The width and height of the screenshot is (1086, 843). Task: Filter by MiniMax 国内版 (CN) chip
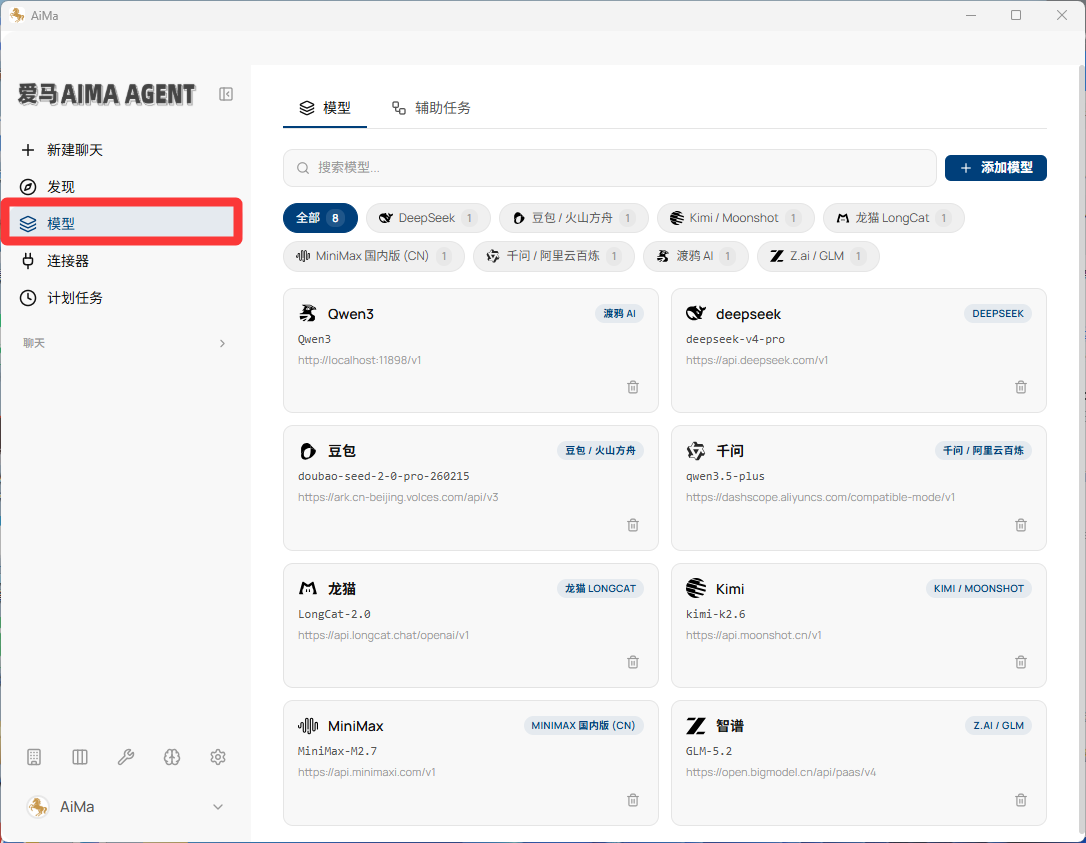(374, 256)
